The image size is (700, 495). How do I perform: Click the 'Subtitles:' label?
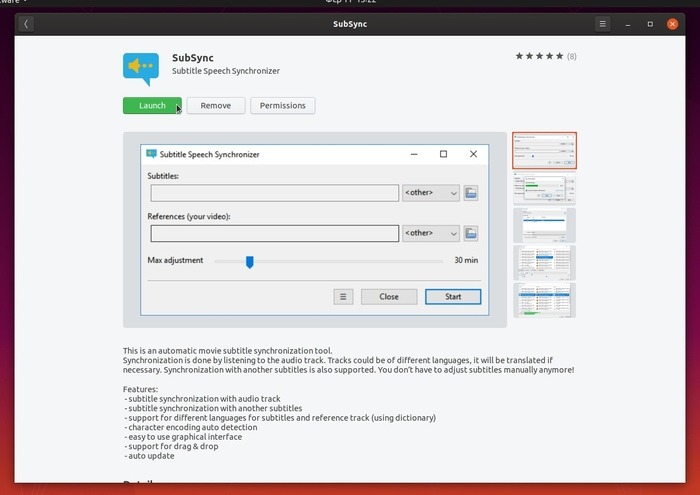click(163, 176)
